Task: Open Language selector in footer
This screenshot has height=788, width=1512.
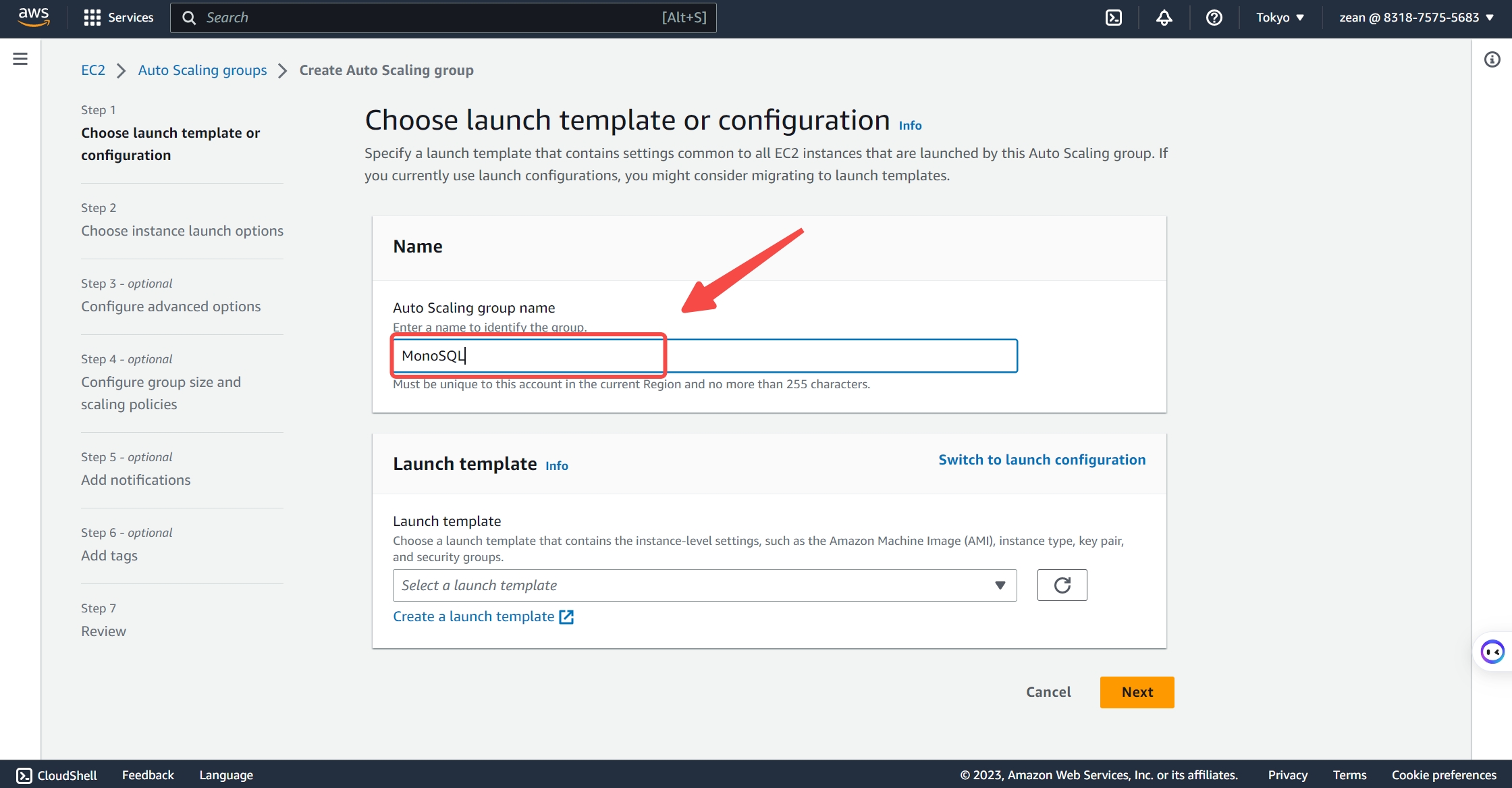Action: 226,775
